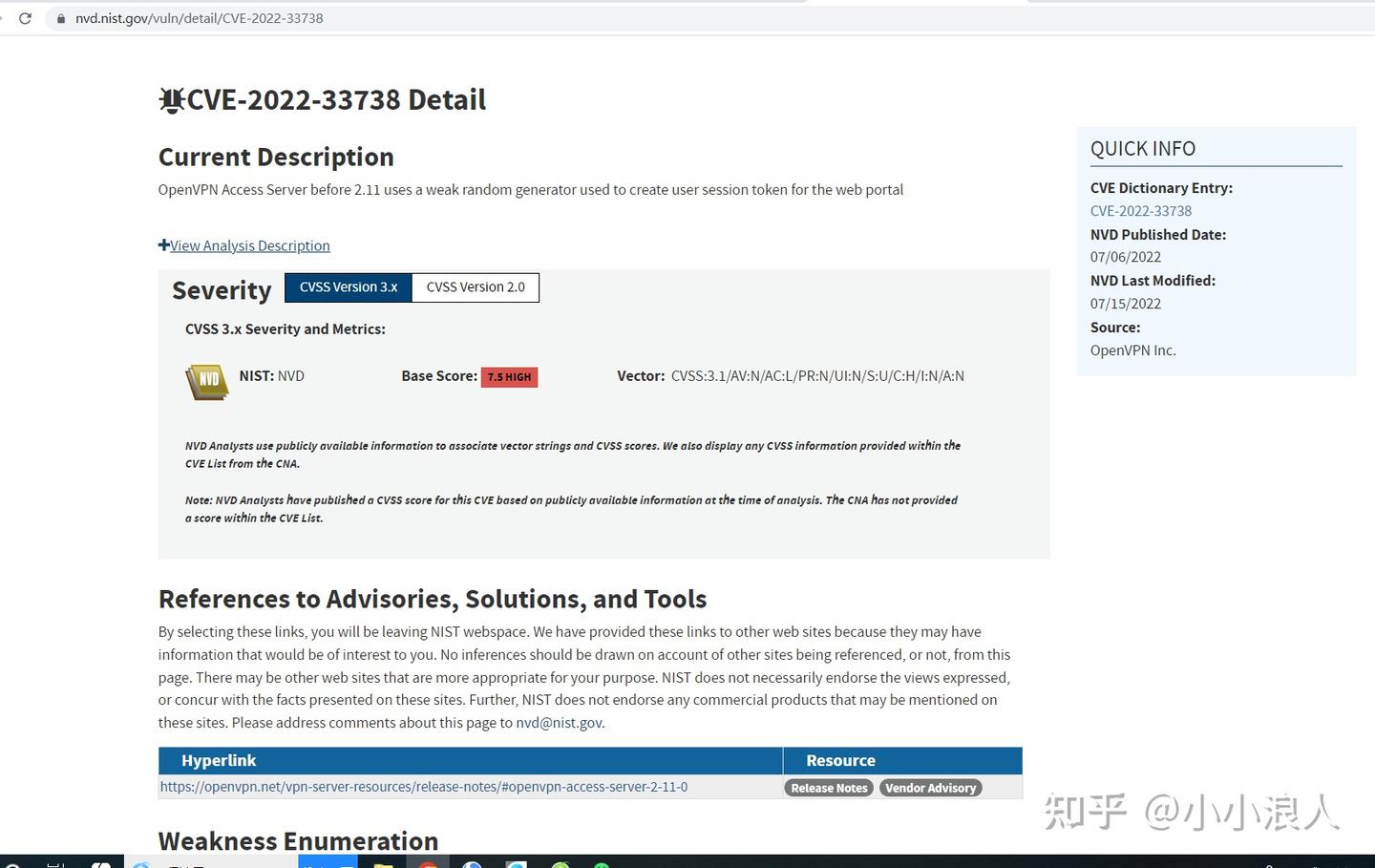Click the nvd@nist.gov email link
The image size is (1375, 868).
point(559,723)
